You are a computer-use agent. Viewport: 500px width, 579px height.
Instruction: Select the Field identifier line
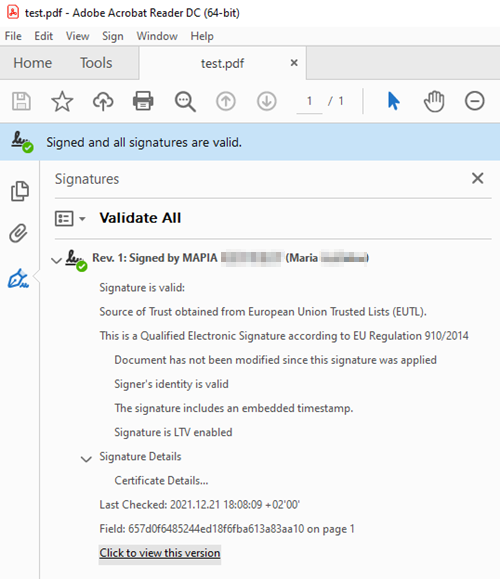227,529
